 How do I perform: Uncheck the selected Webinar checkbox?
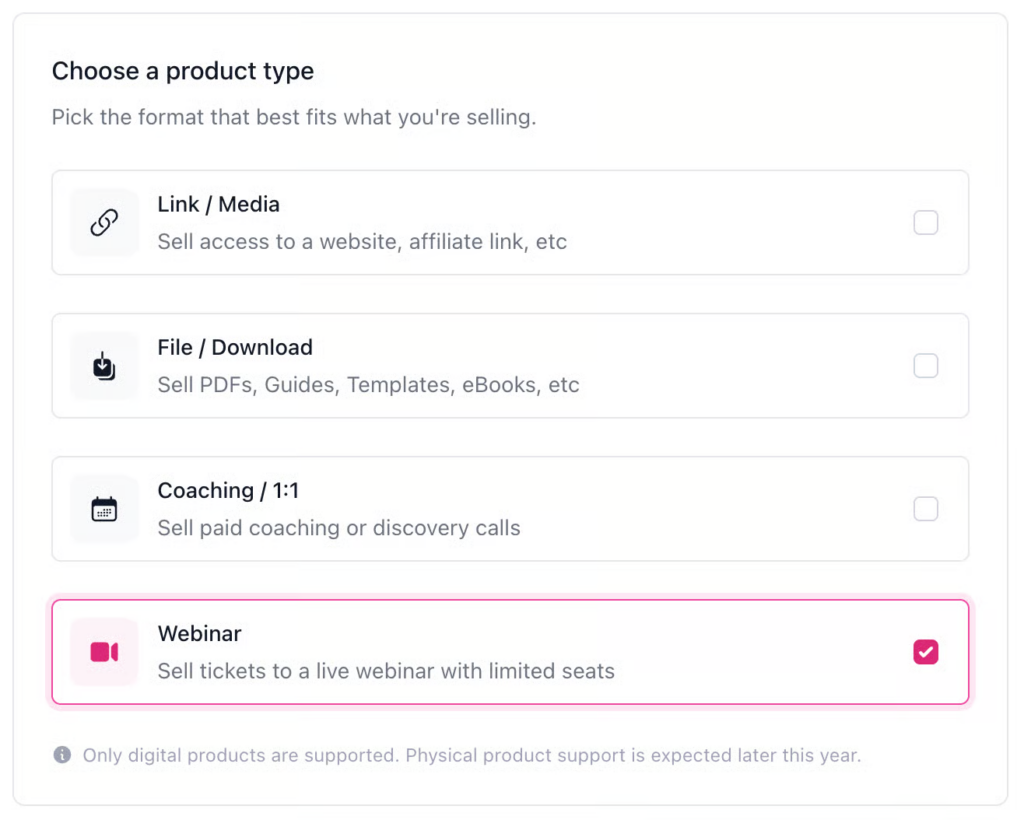point(926,652)
